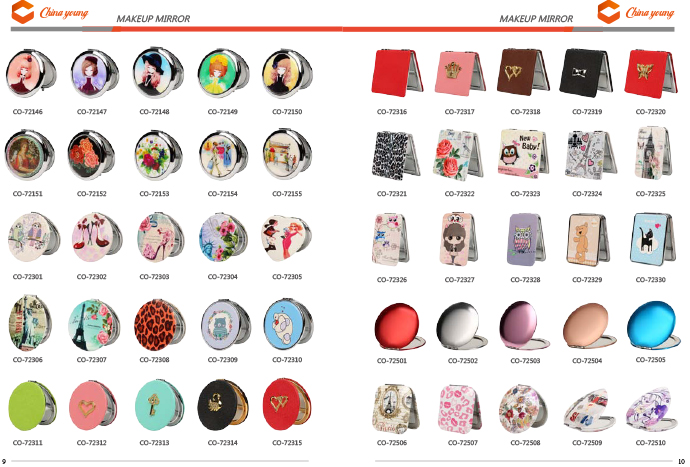Click the red double heart mirror CO-72315
This screenshot has height=467, width=690.
coord(286,404)
